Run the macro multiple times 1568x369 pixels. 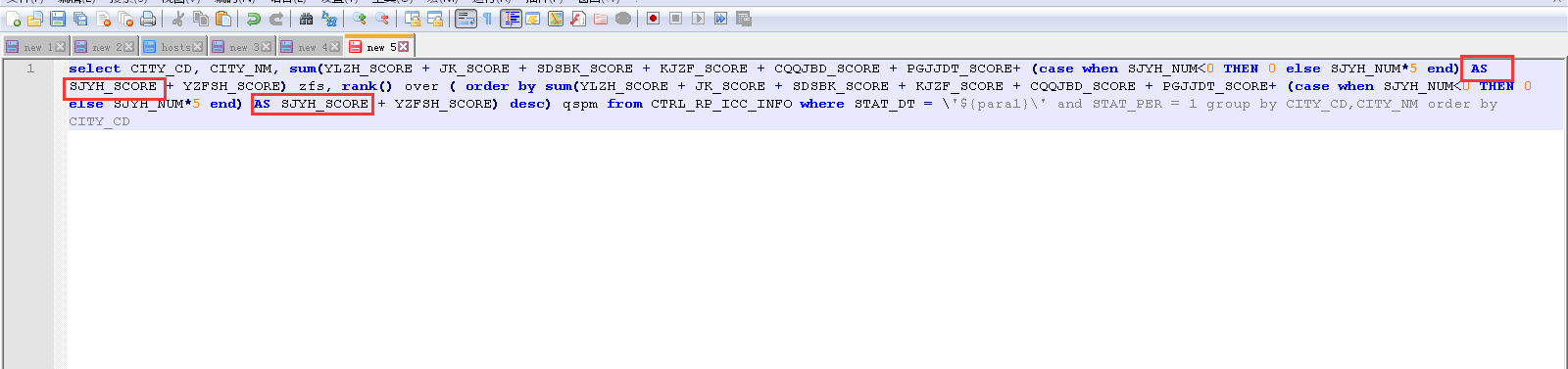coord(721,19)
